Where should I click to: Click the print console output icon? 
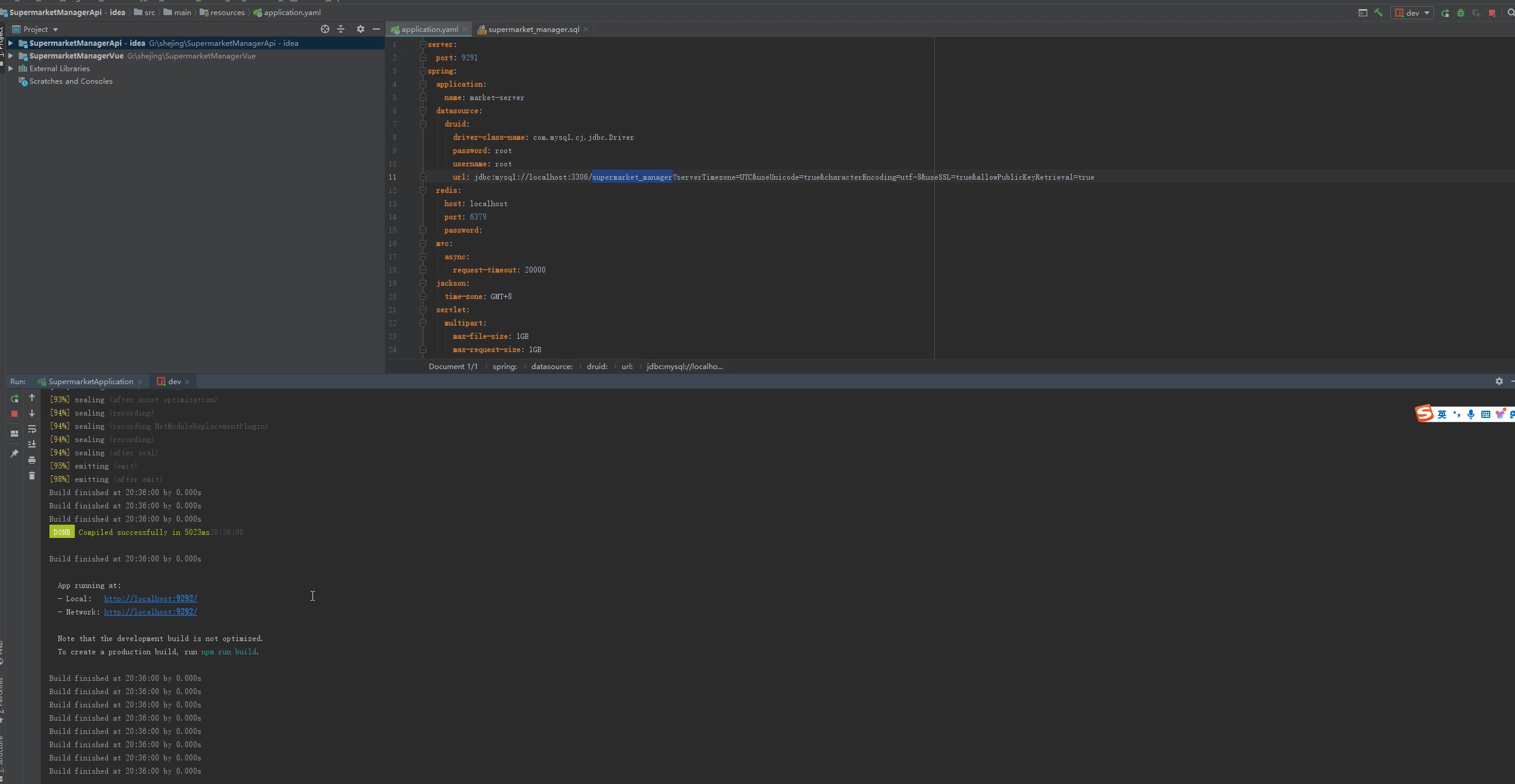coord(32,460)
